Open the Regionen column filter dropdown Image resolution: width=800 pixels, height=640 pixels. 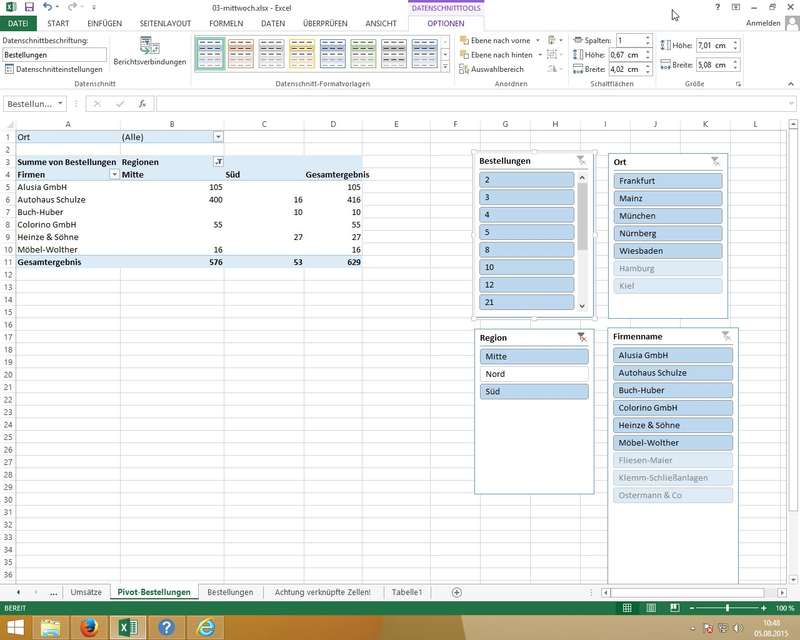click(x=218, y=162)
